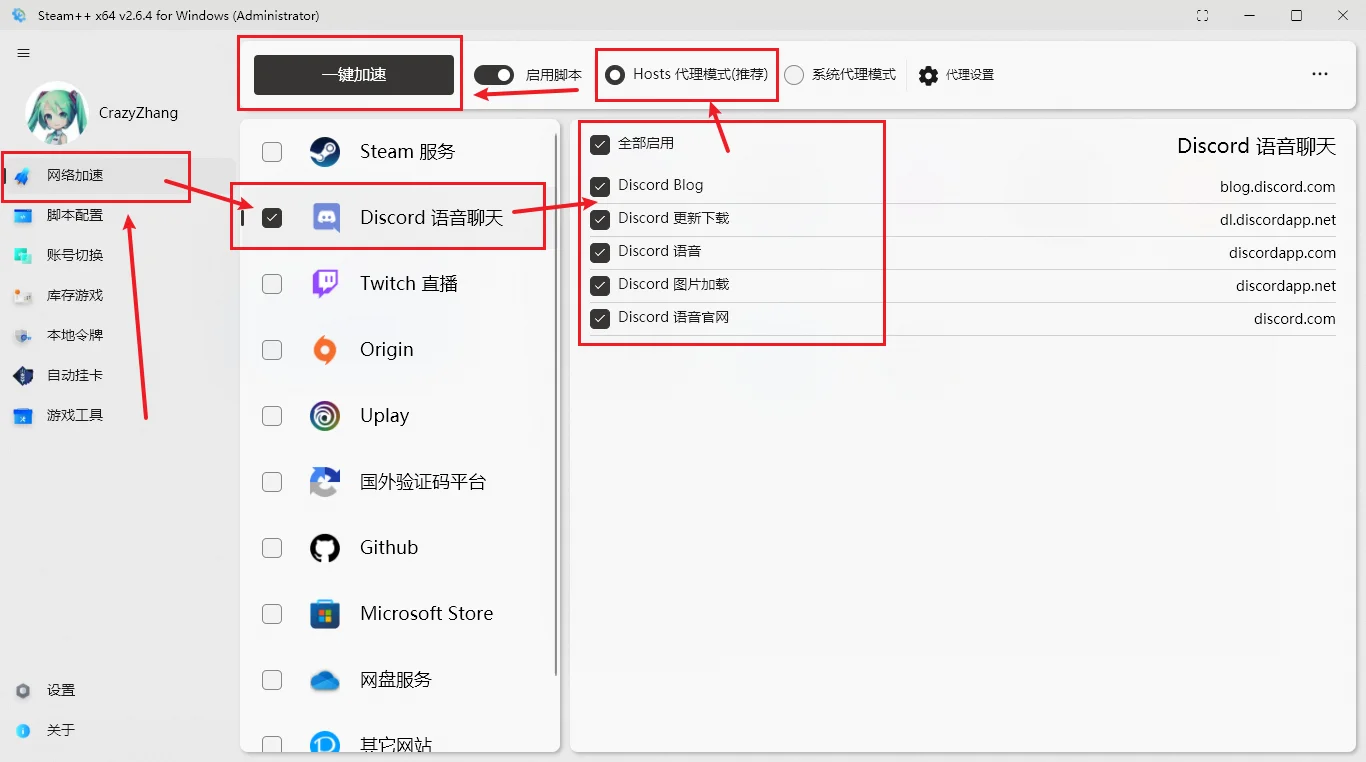Click the Discord logo icon
The image size is (1366, 762).
click(325, 218)
